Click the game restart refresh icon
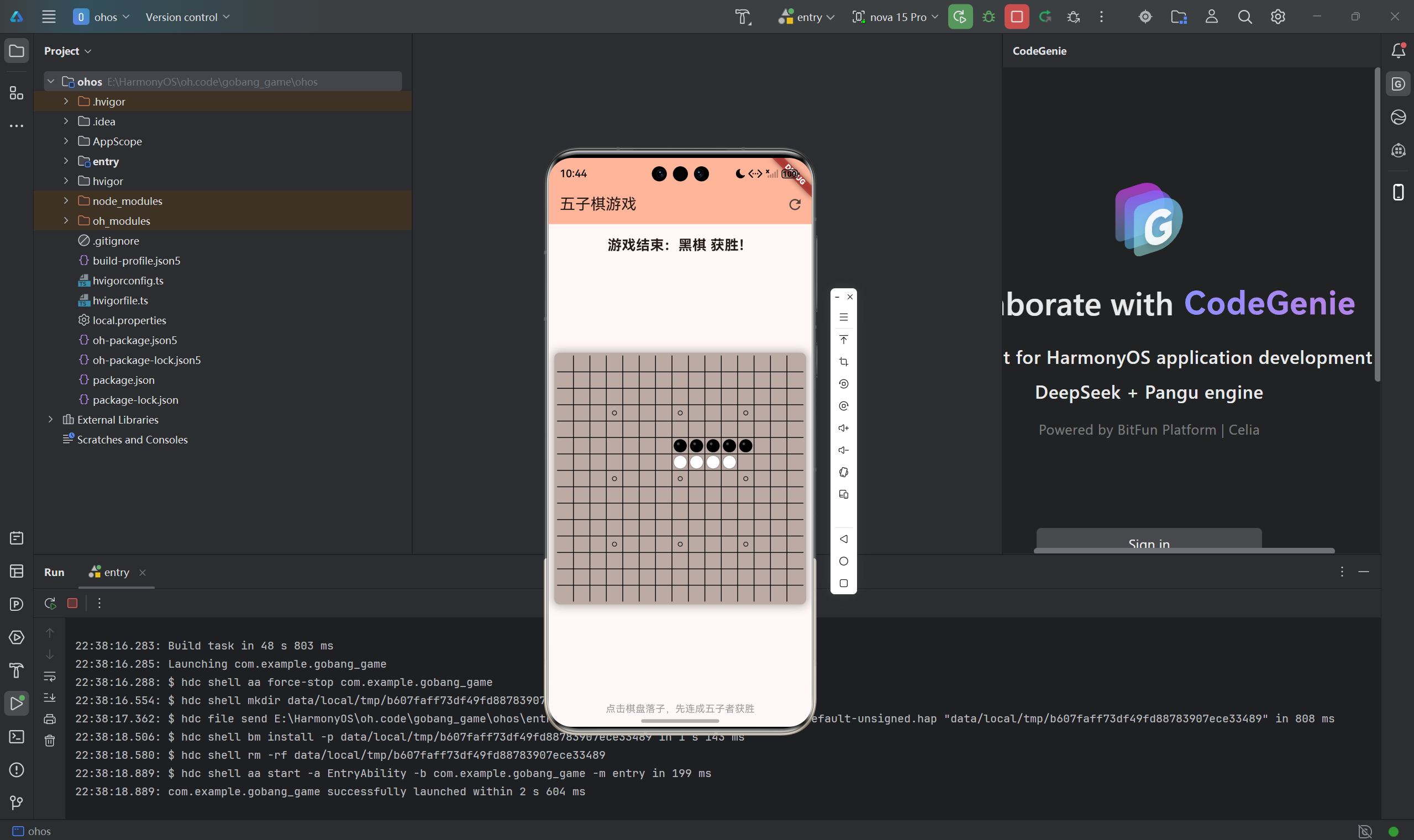Screen dimensions: 1414x840 795,204
